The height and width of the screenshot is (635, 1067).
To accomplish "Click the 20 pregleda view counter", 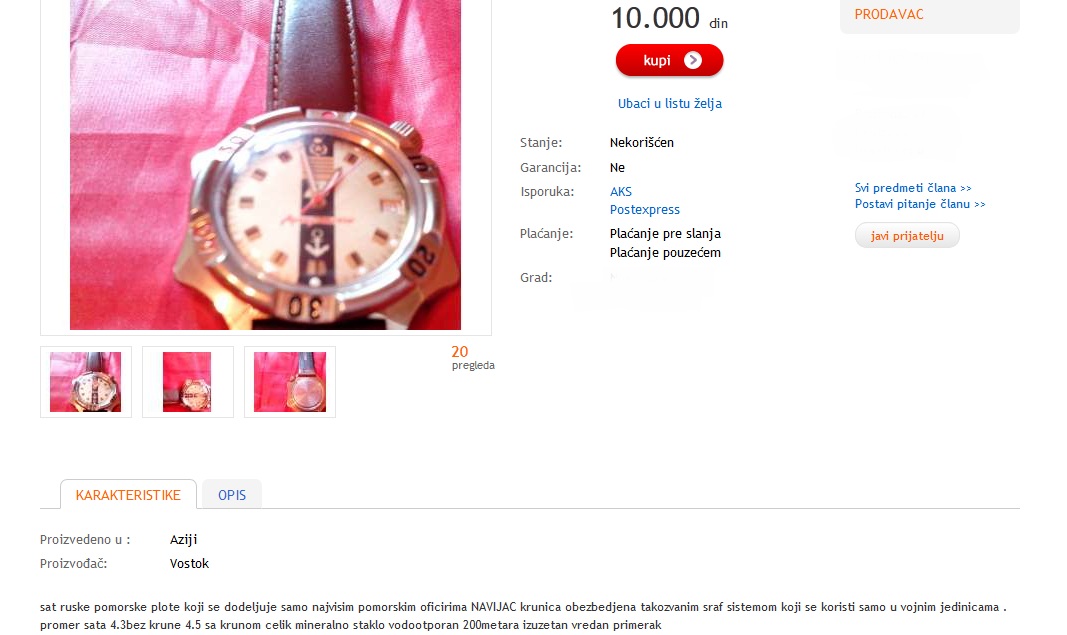I will point(473,357).
